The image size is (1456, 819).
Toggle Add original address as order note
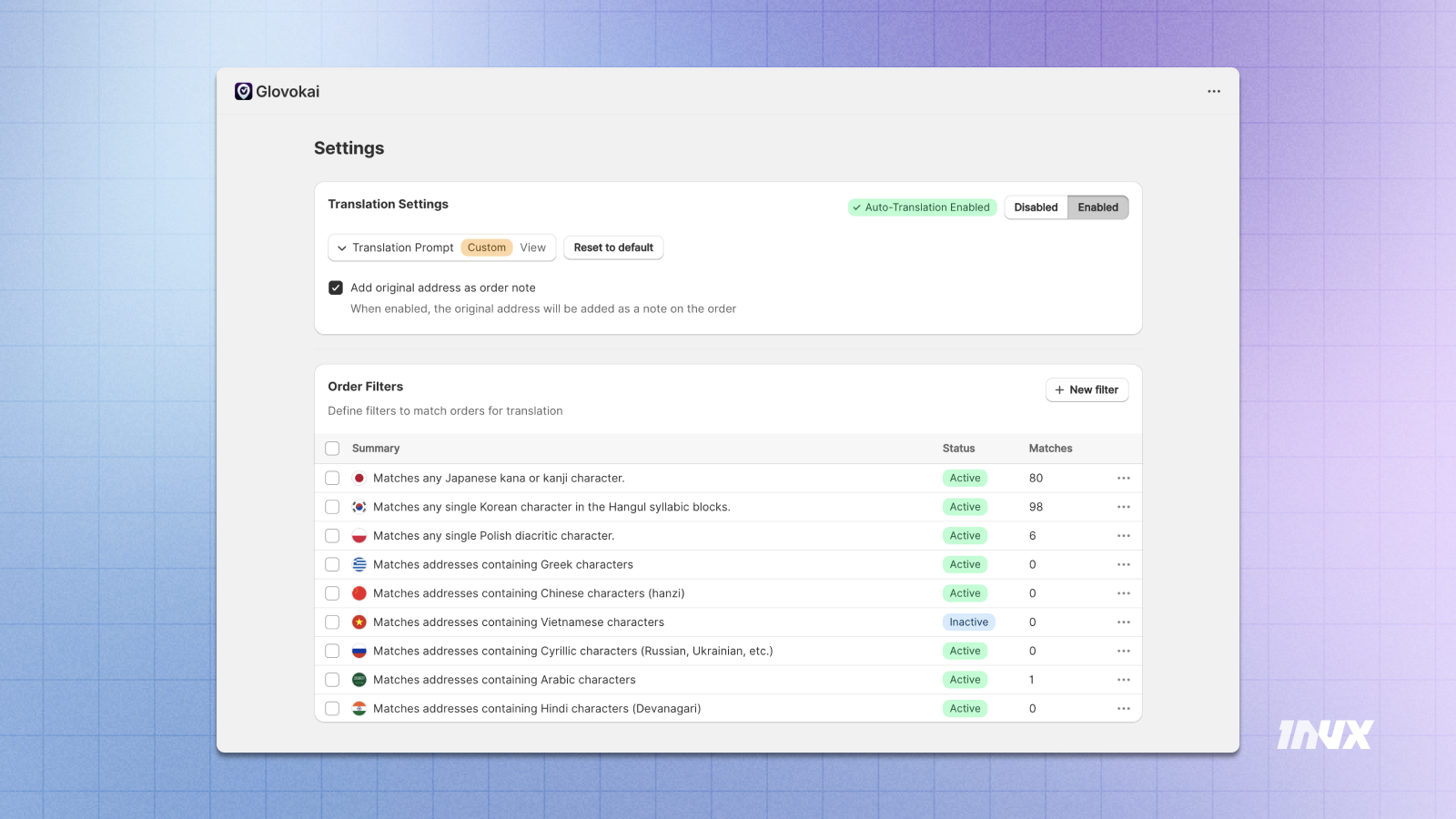pos(336,288)
